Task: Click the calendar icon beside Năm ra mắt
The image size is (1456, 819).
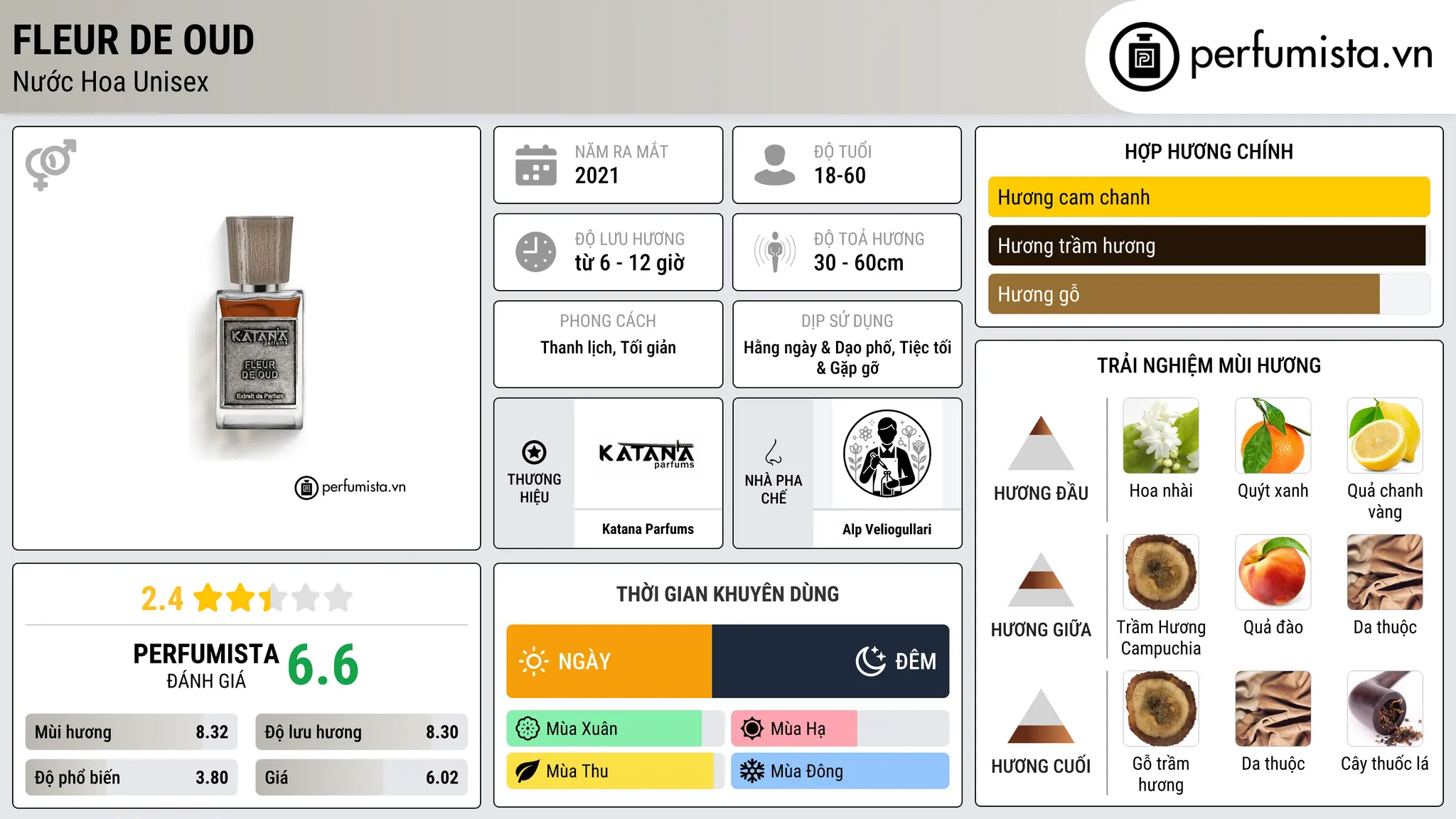Action: click(x=536, y=165)
